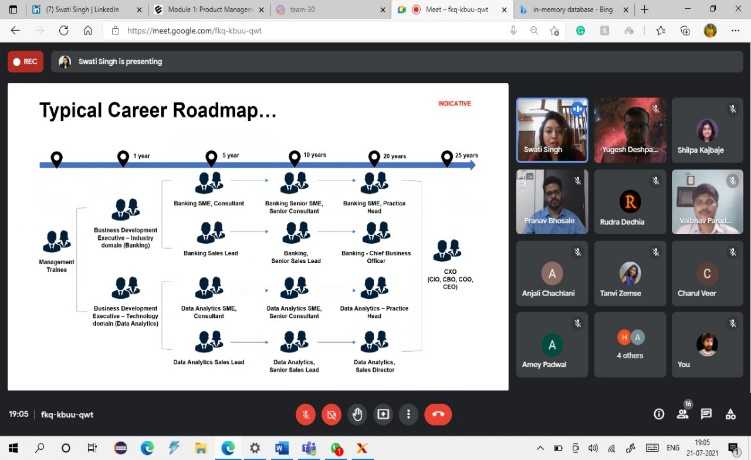Open more options three-dot menu
Image resolution: width=751 pixels, height=460 pixels.
pos(408,414)
